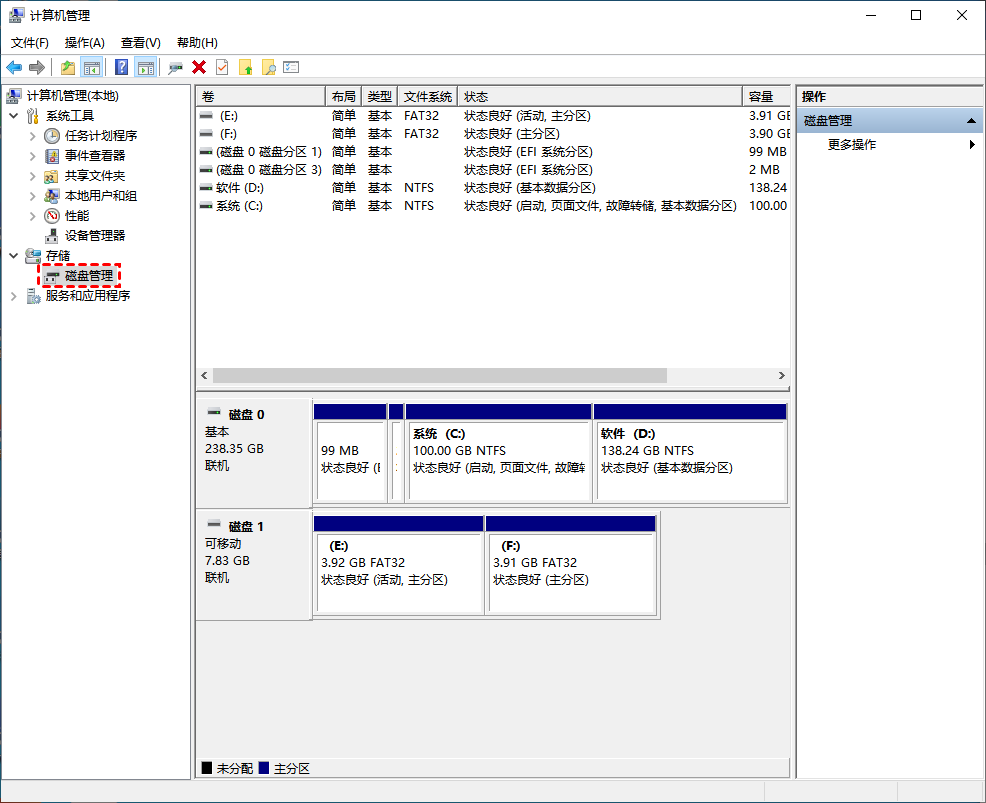Image resolution: width=986 pixels, height=803 pixels.
Task: Click the connect/rescan disk toolbar icon
Action: (x=175, y=67)
